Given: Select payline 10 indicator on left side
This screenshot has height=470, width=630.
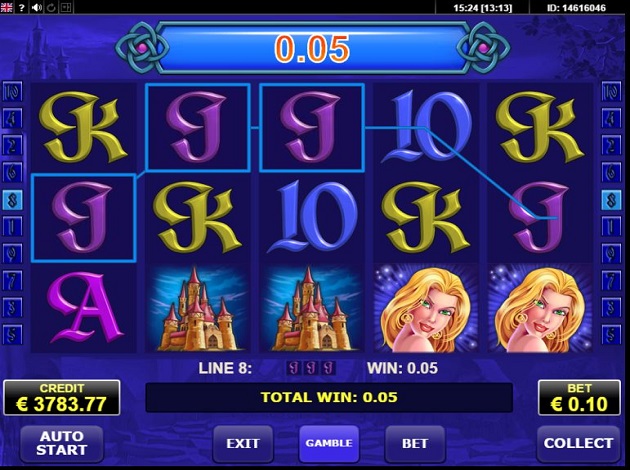Looking at the screenshot, I should pos(12,92).
